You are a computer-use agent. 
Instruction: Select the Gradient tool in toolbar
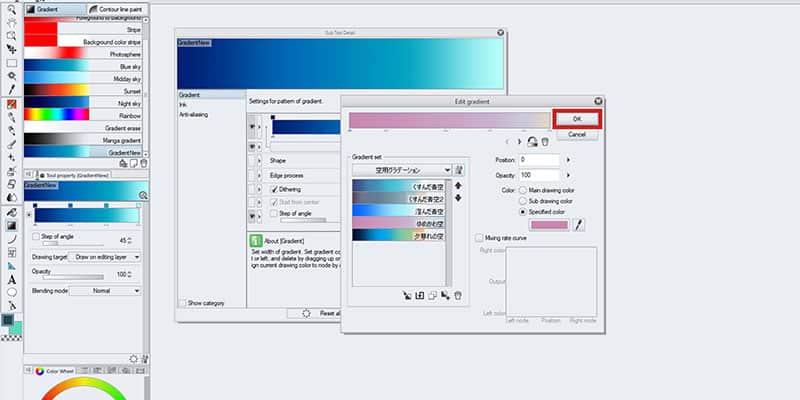pos(11,225)
